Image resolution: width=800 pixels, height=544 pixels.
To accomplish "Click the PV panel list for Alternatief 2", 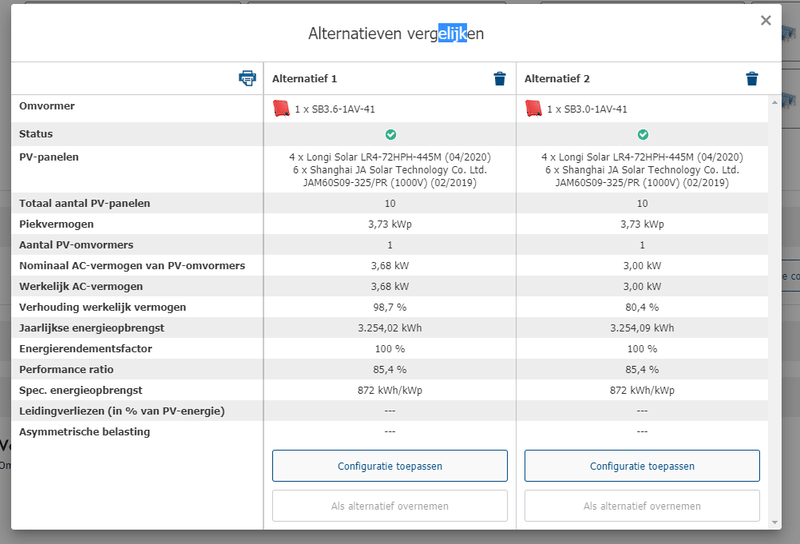I will point(642,170).
